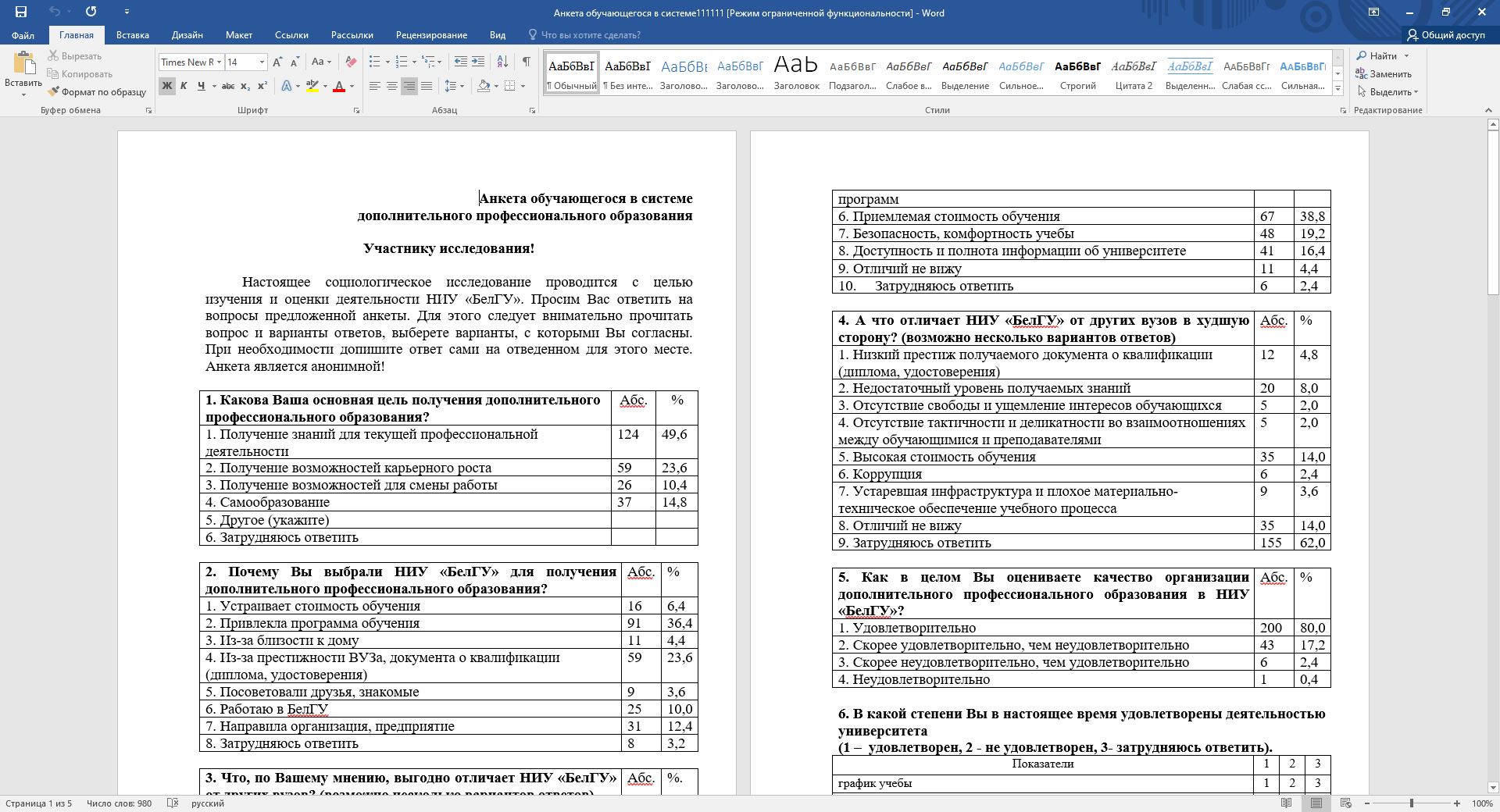Screen dimensions: 1500x812
Task: Open the text highlight color tool
Action: click(312, 85)
